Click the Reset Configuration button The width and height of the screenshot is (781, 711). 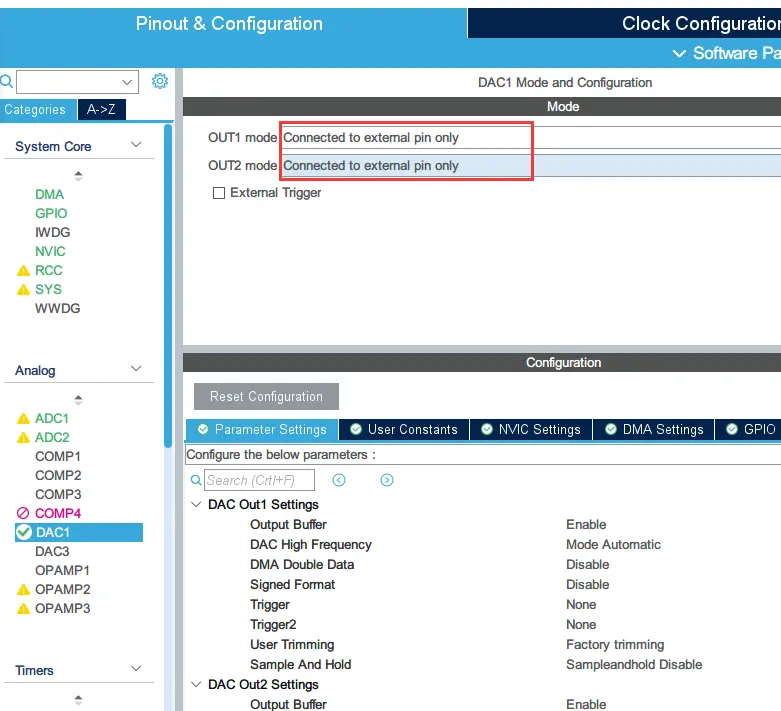coord(266,397)
